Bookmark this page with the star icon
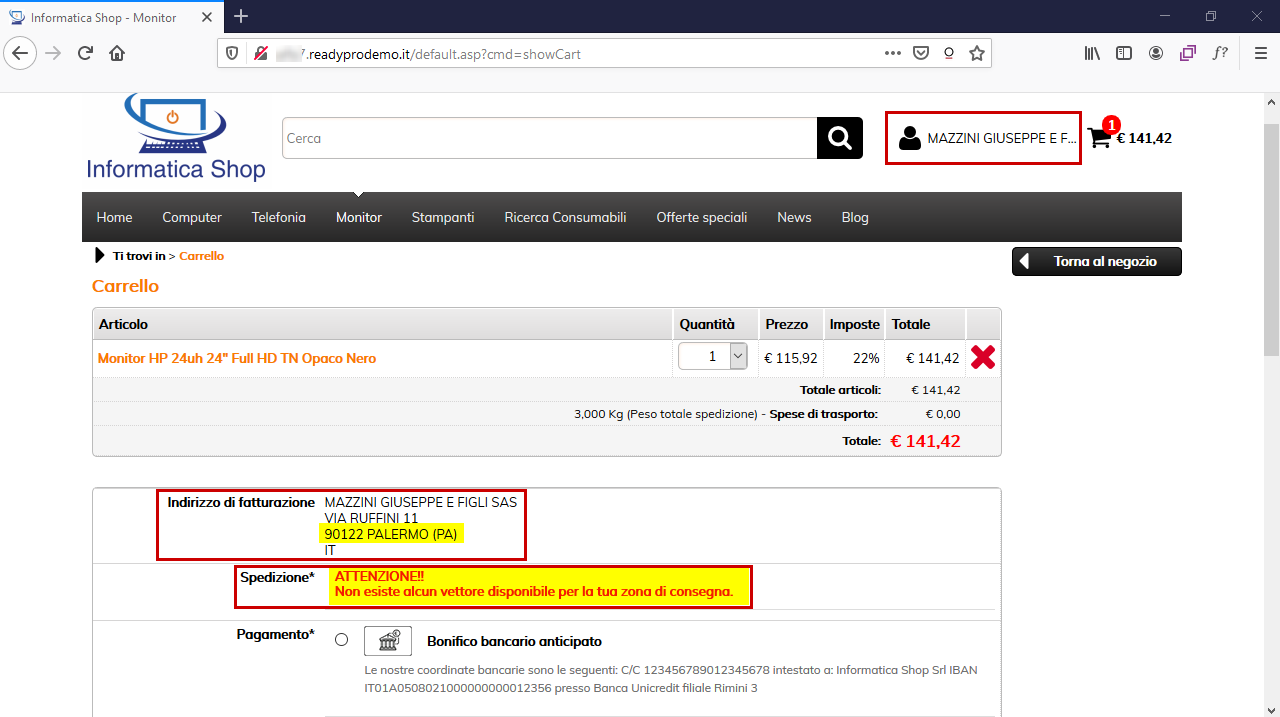Image resolution: width=1280 pixels, height=717 pixels. 977,53
